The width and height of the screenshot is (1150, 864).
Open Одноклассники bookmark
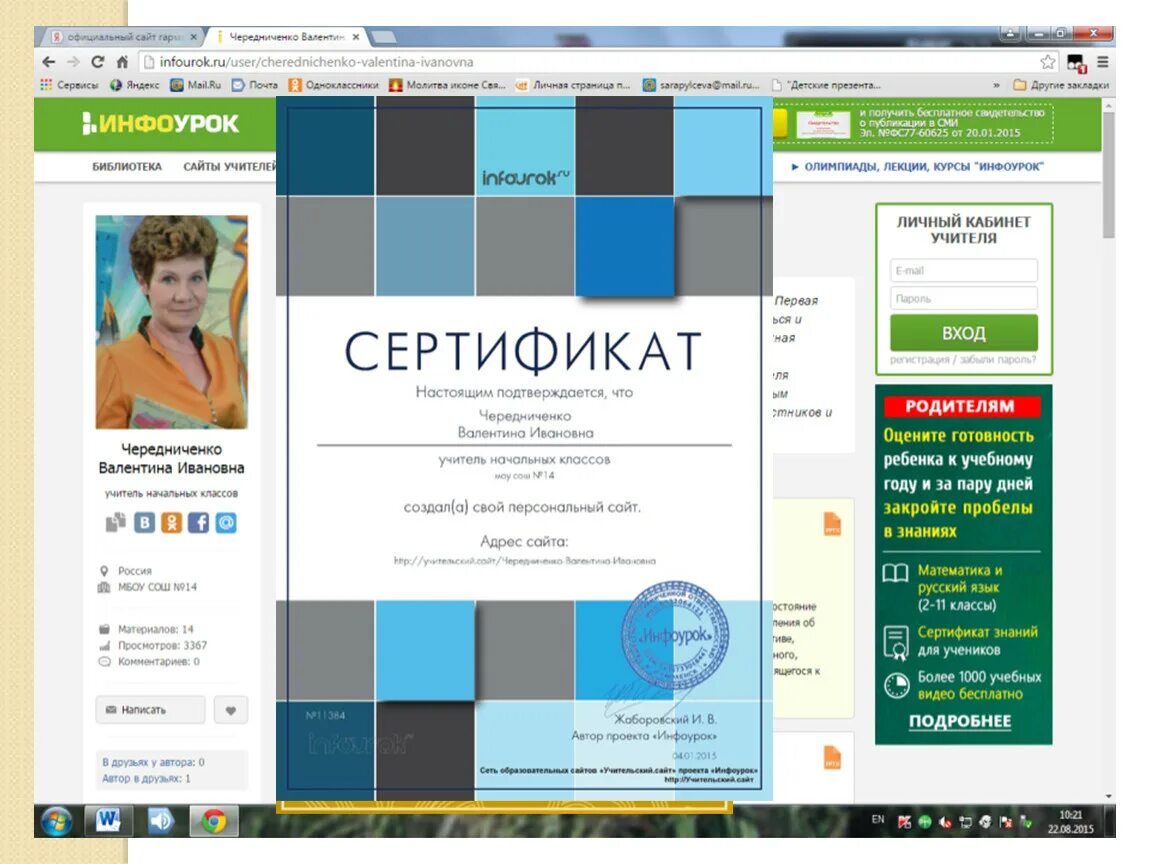[334, 85]
